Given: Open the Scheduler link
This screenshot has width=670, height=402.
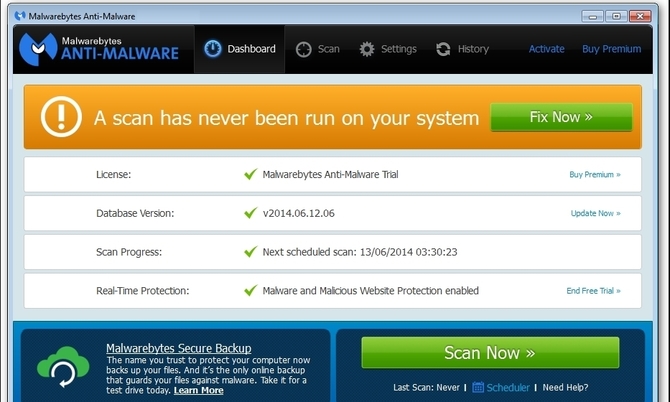Looking at the screenshot, I should pos(508,387).
